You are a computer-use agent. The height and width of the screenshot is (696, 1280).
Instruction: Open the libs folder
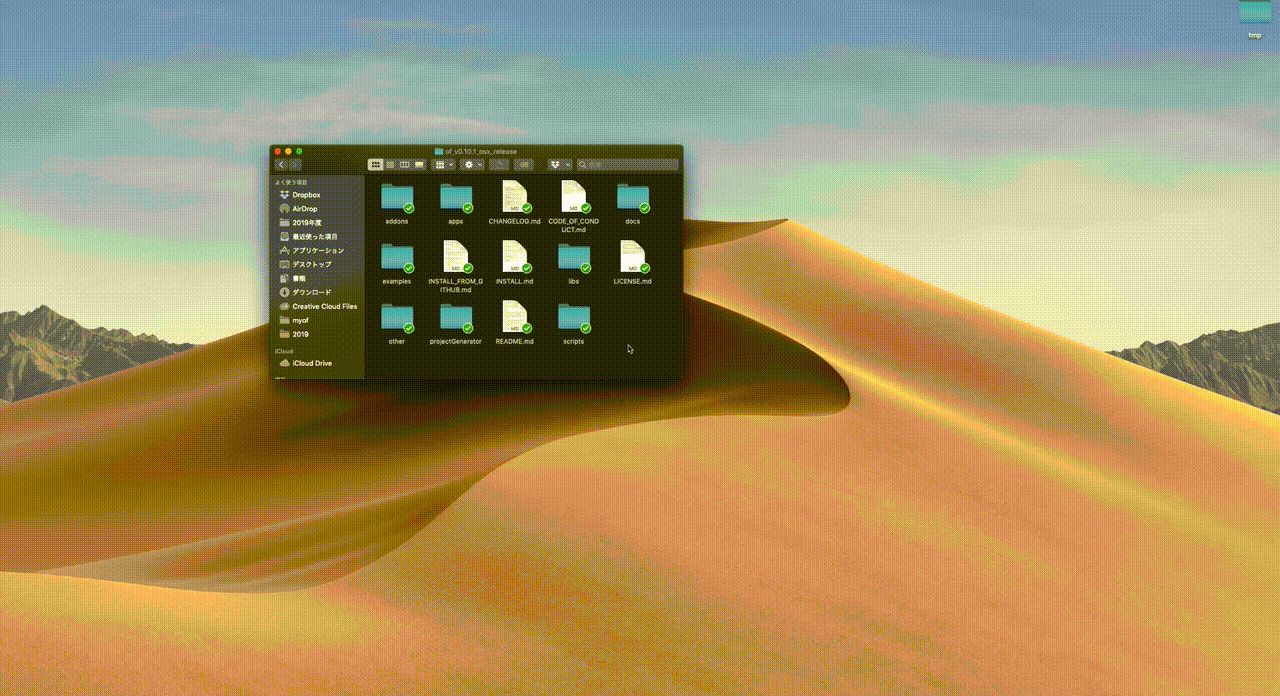(x=573, y=257)
